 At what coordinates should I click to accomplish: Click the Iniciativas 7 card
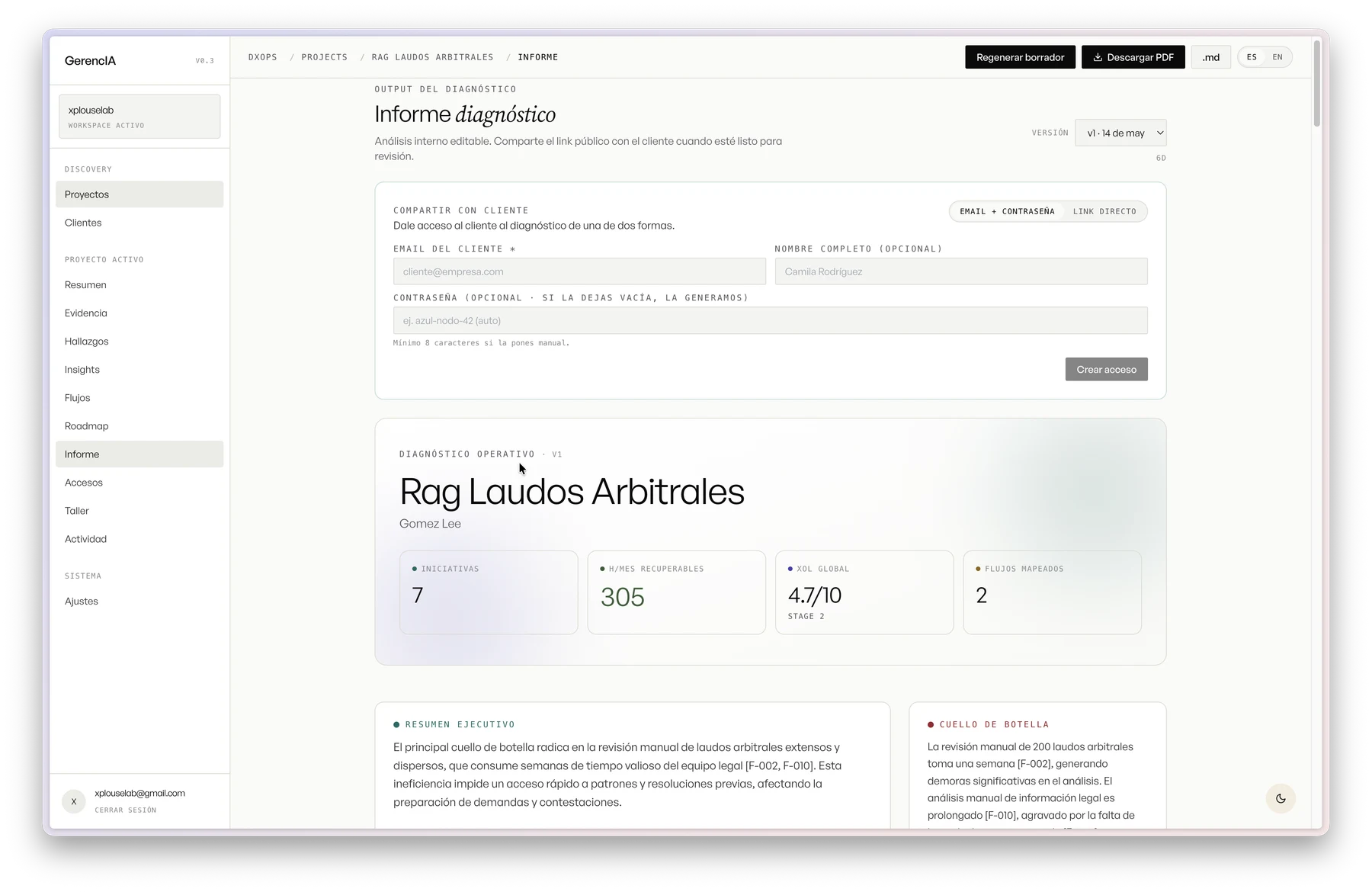coord(489,592)
